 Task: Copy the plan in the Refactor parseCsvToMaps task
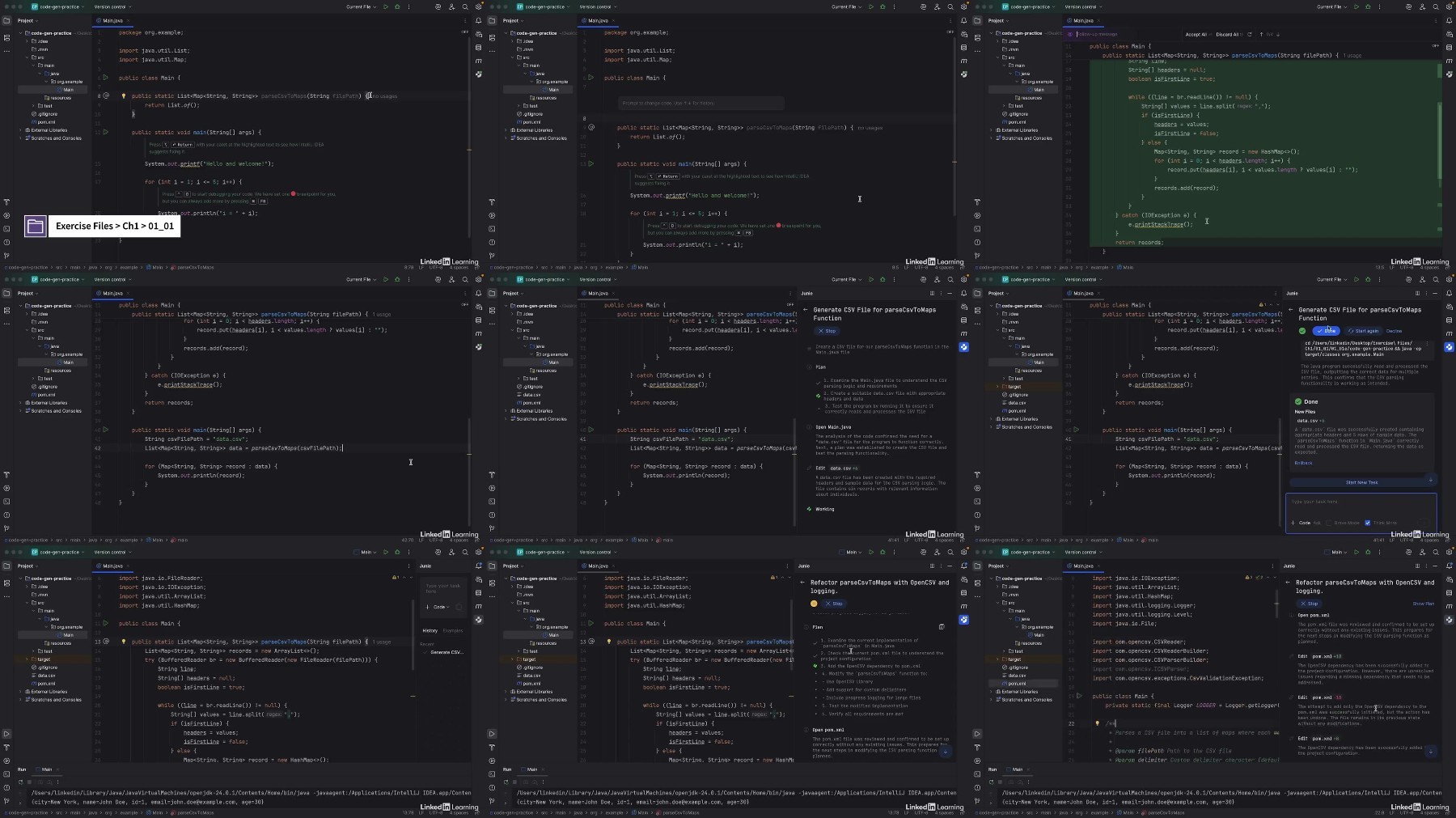point(942,626)
